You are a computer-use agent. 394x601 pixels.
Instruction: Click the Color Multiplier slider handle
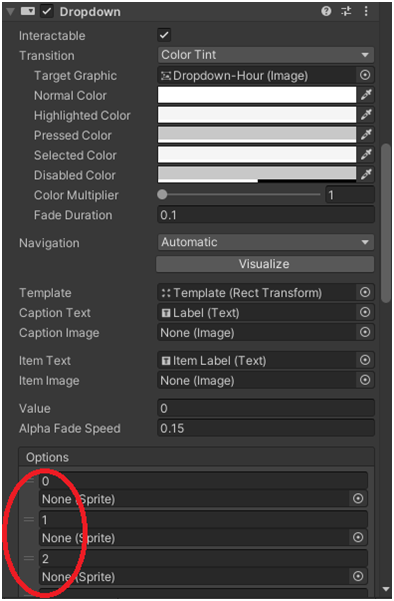pos(162,195)
